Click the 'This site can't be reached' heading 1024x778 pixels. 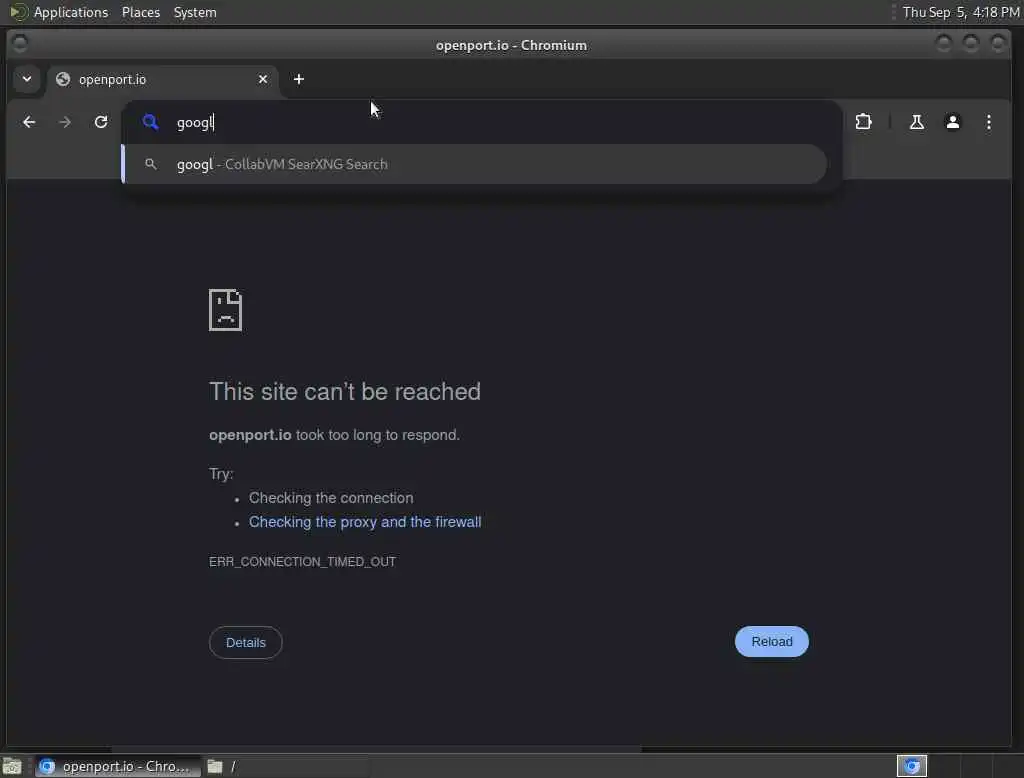[x=345, y=392]
